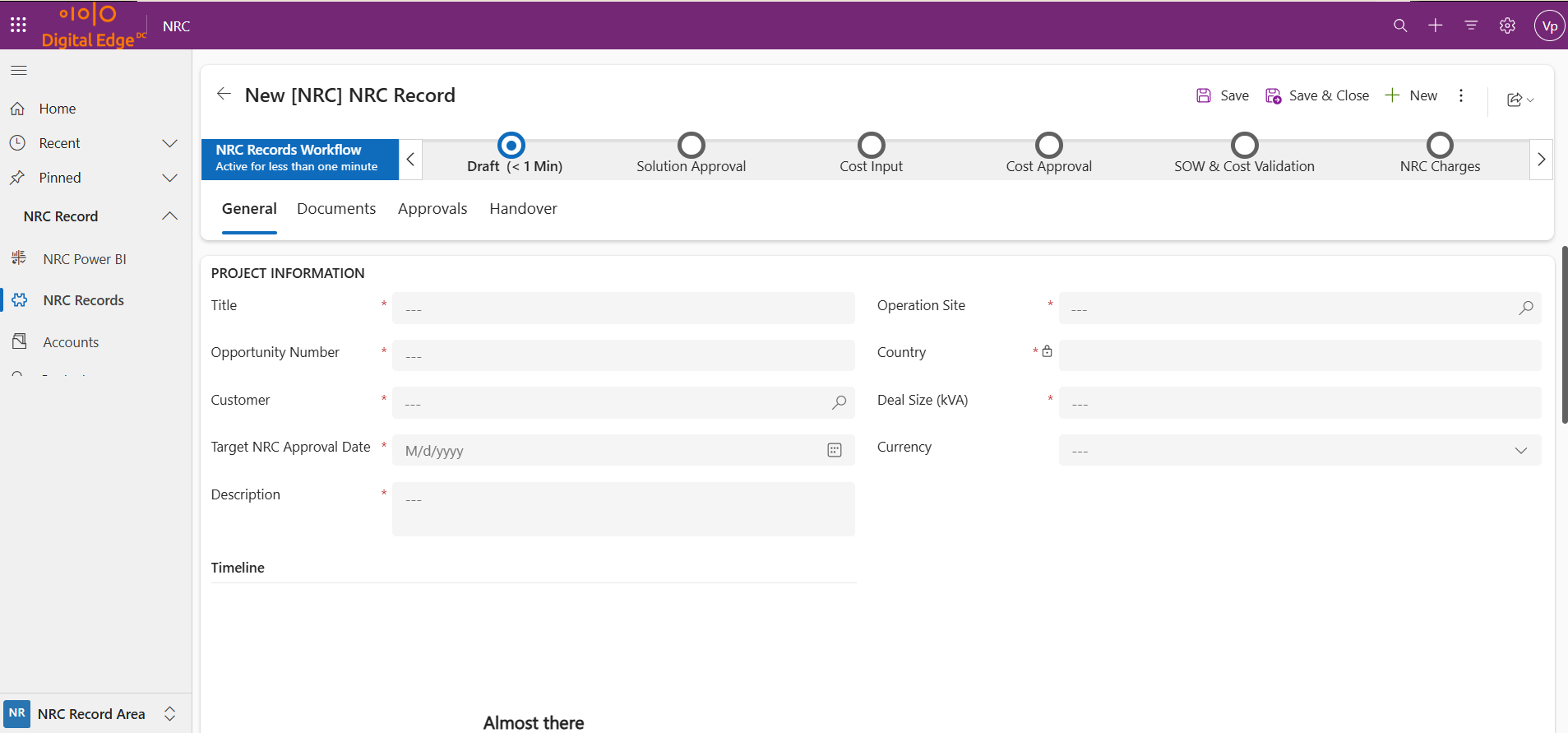Move the process stages right with the chevron
1568x733 pixels.
coord(1541,160)
